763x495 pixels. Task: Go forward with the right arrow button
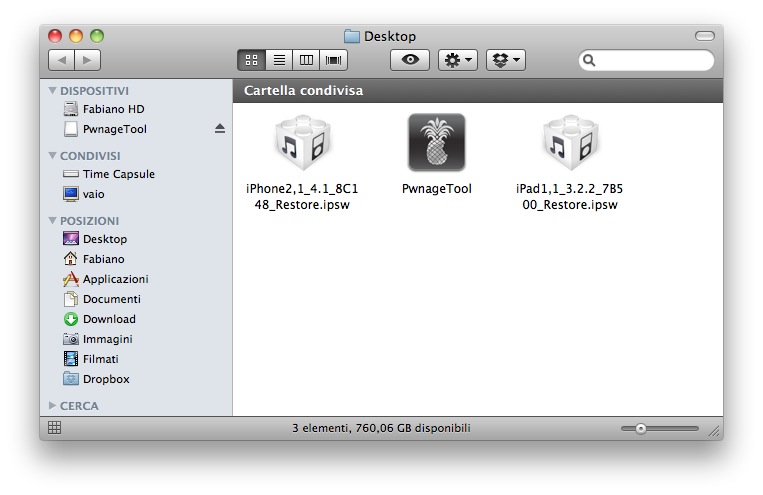pos(88,60)
